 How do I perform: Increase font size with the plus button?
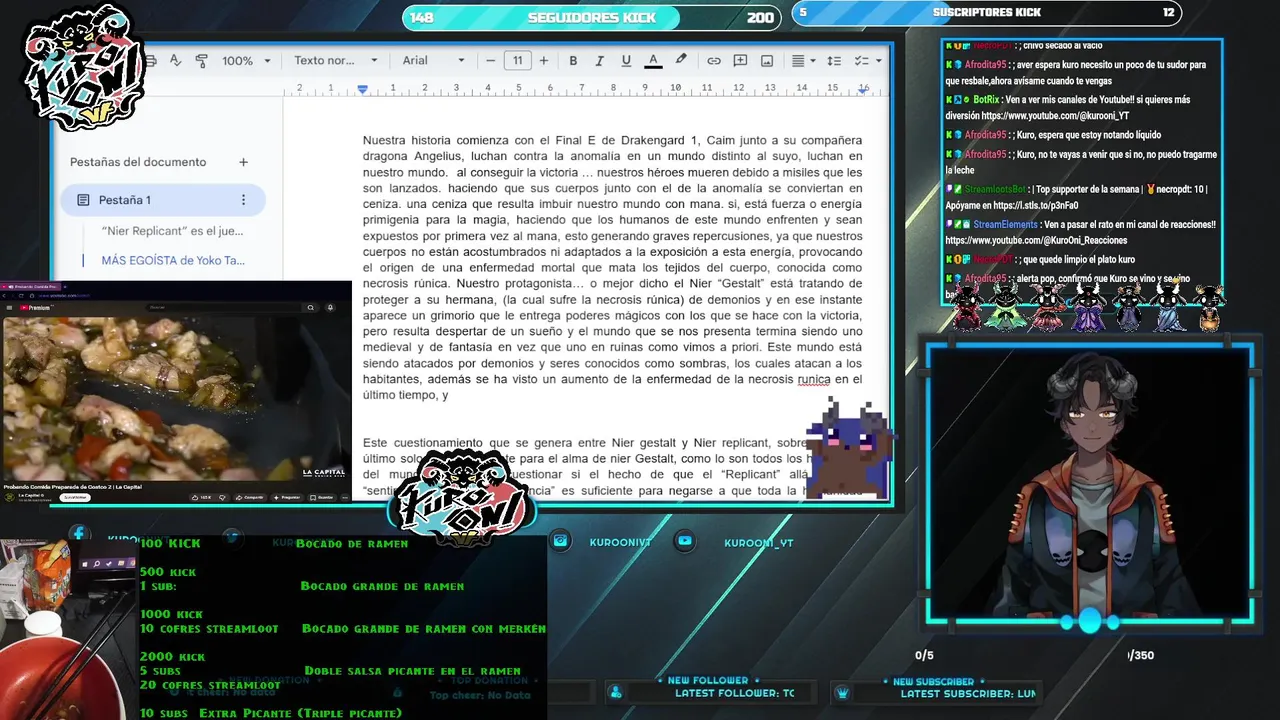point(544,60)
